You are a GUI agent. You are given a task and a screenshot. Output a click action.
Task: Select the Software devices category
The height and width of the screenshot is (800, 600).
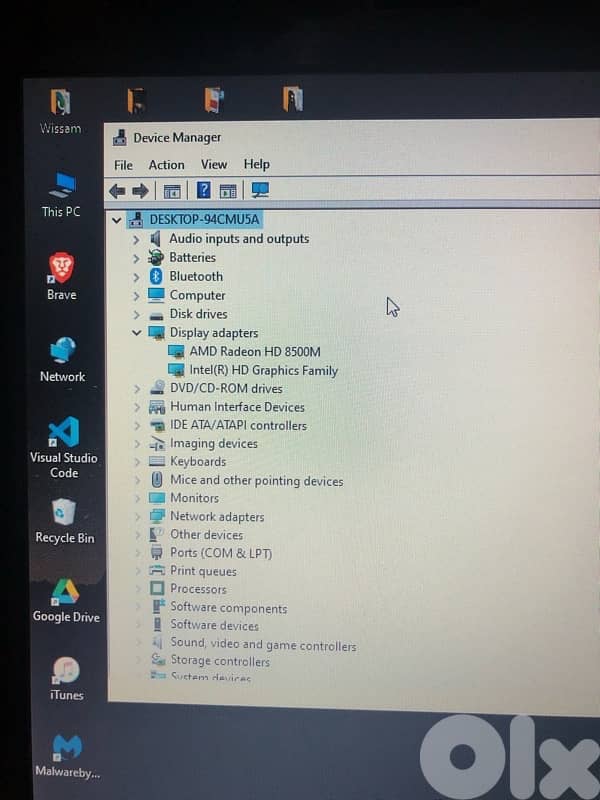click(x=214, y=625)
